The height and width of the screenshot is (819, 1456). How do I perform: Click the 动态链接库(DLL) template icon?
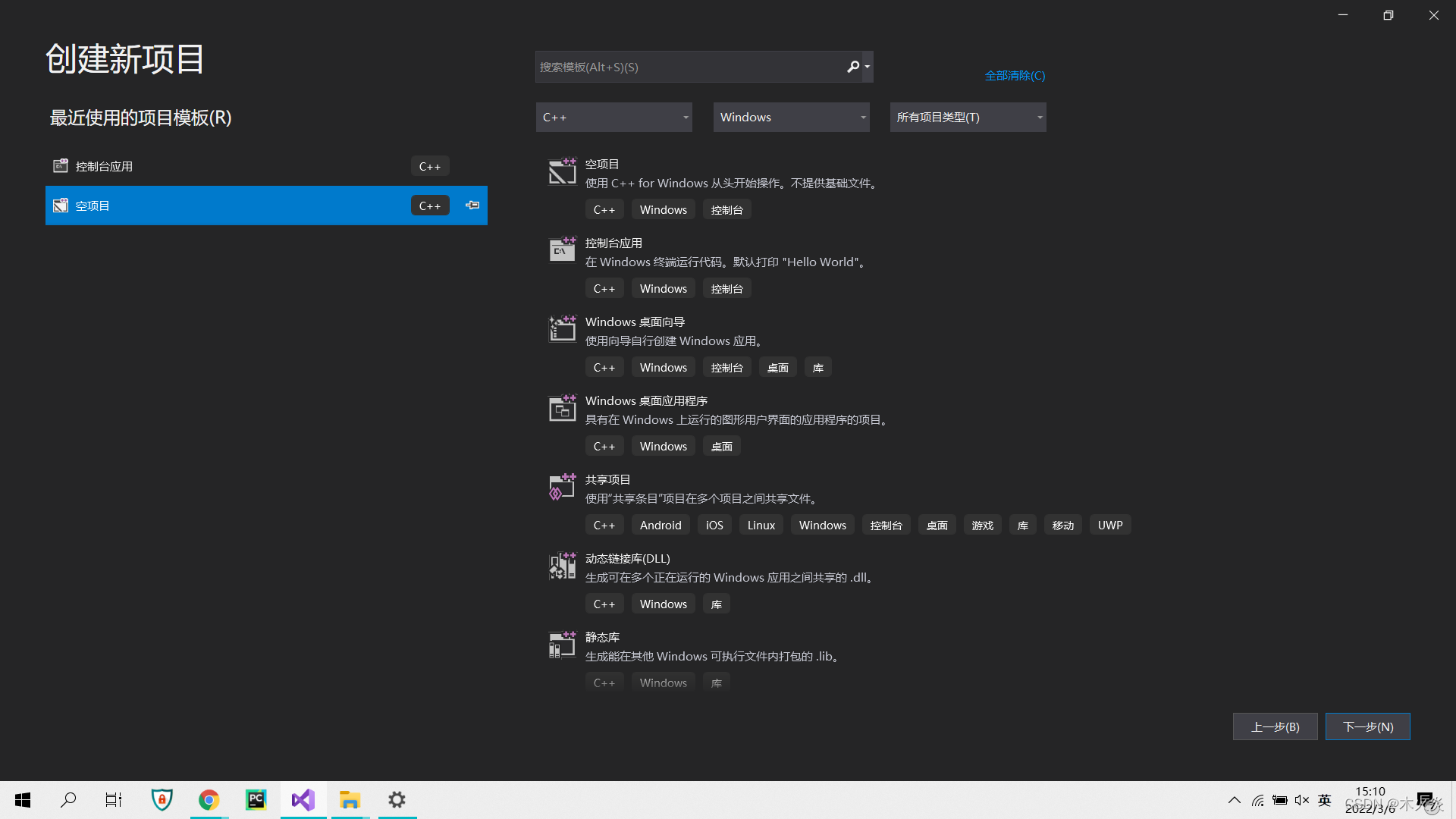562,565
